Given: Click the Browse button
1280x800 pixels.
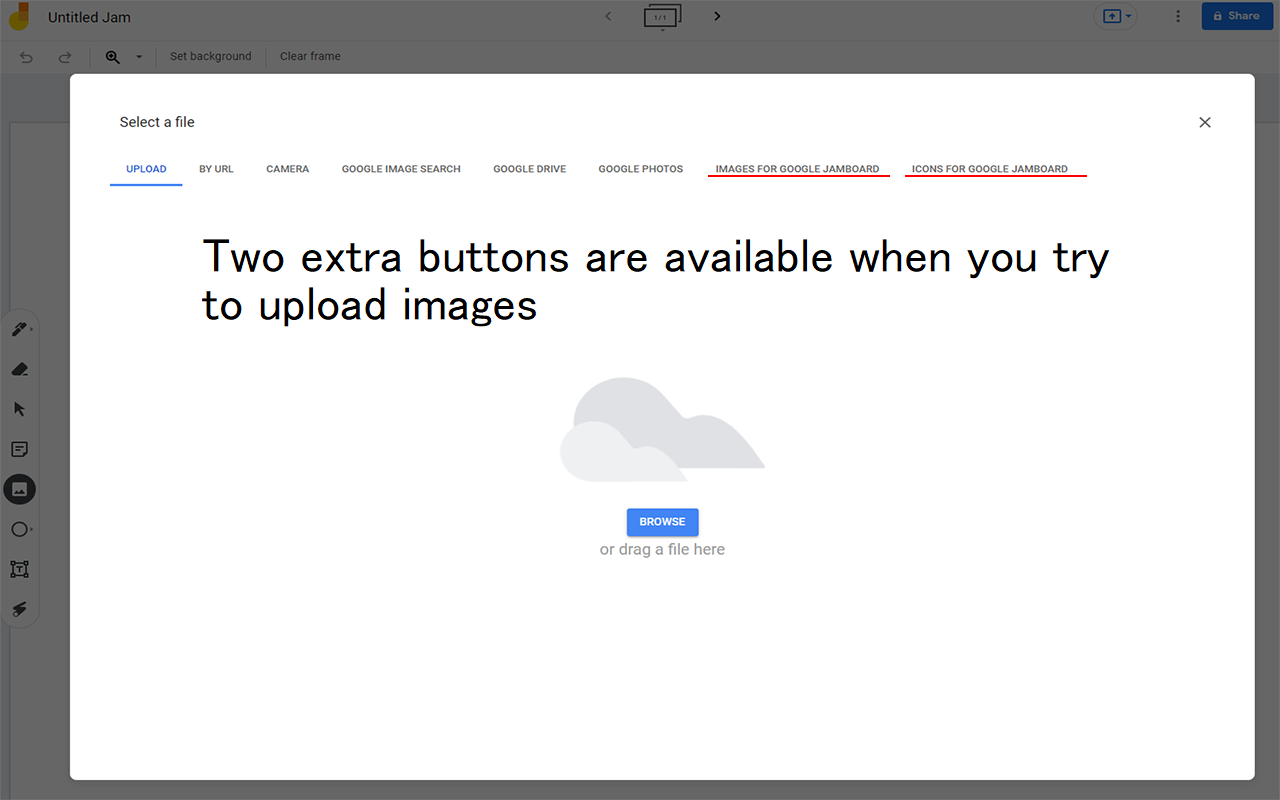Looking at the screenshot, I should click(662, 521).
